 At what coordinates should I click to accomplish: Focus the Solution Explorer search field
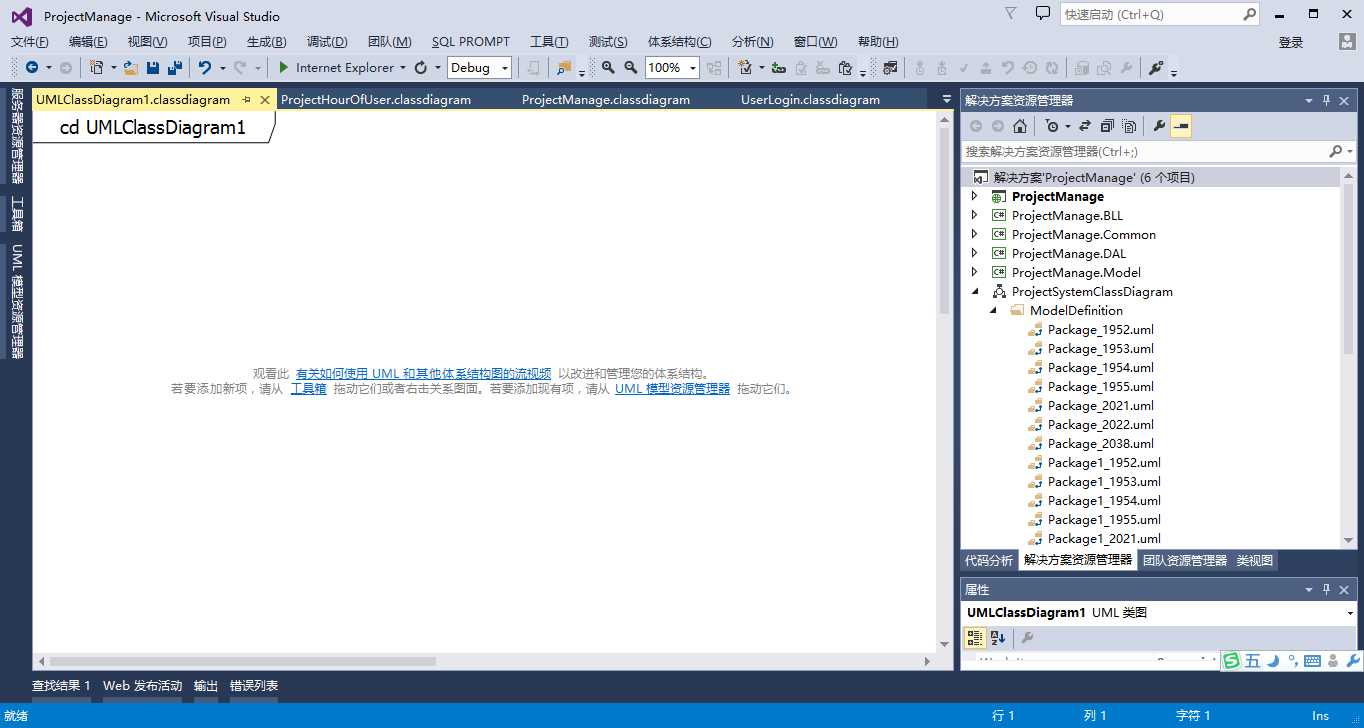(1144, 151)
